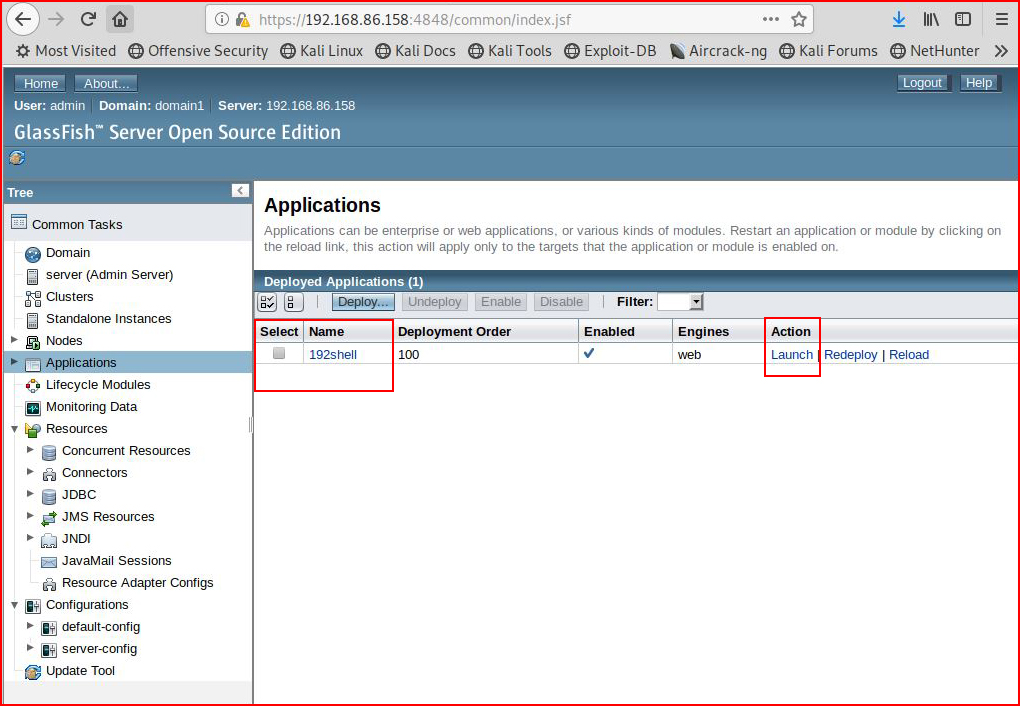The width and height of the screenshot is (1020, 706).
Task: Open the Kali Forums bookmark
Action: [x=828, y=51]
